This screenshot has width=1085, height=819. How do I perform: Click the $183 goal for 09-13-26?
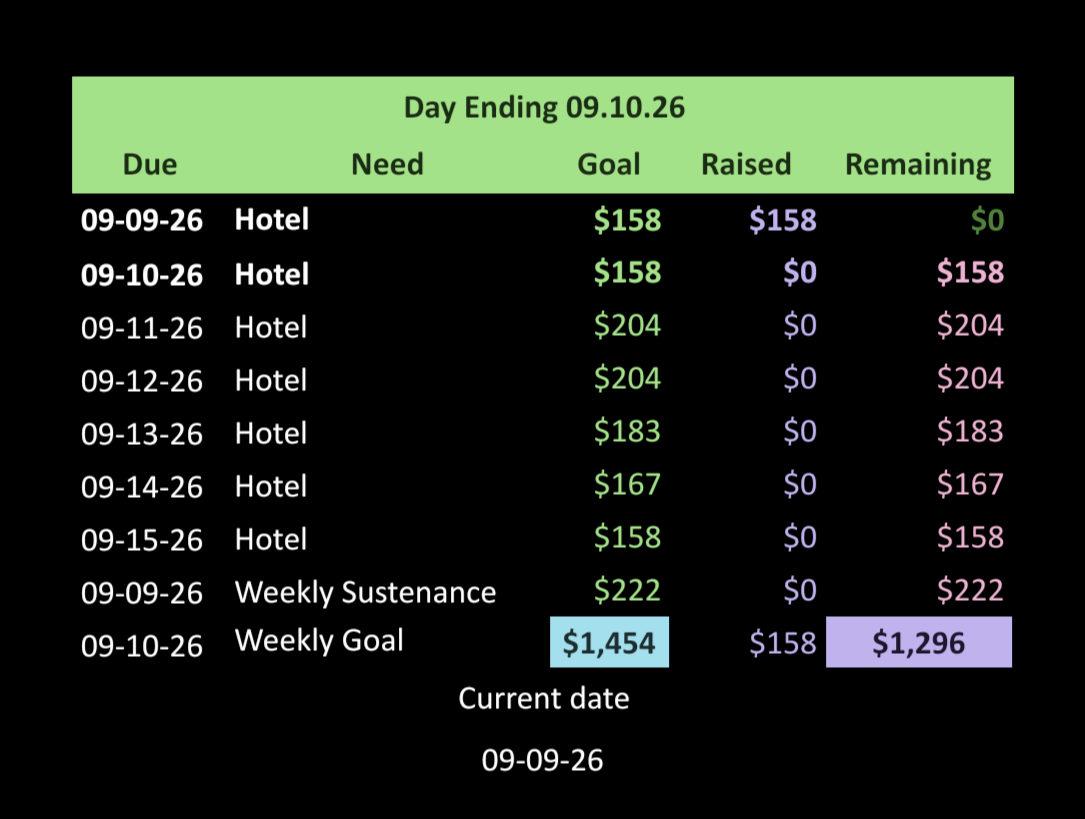click(x=627, y=432)
